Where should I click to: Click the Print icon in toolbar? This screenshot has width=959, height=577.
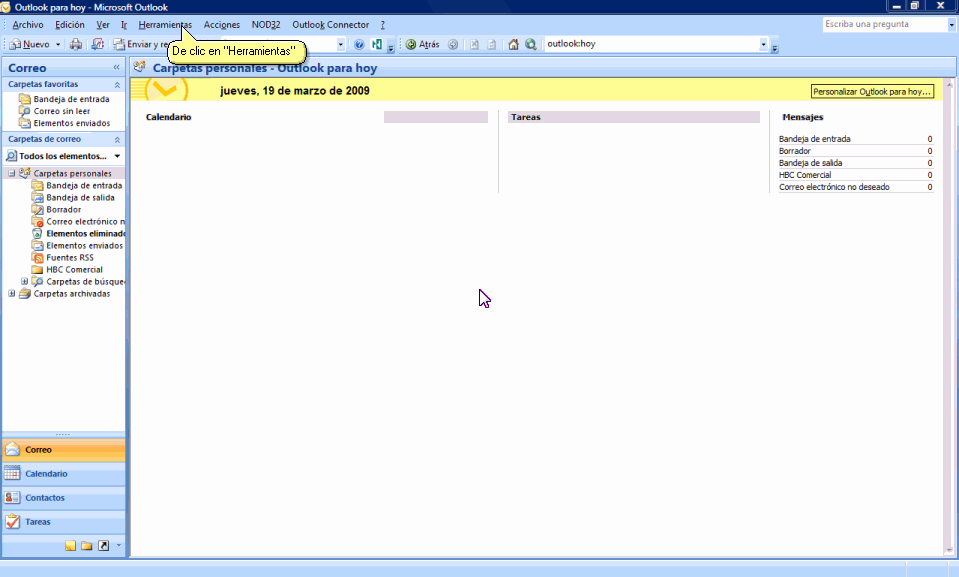(x=76, y=44)
